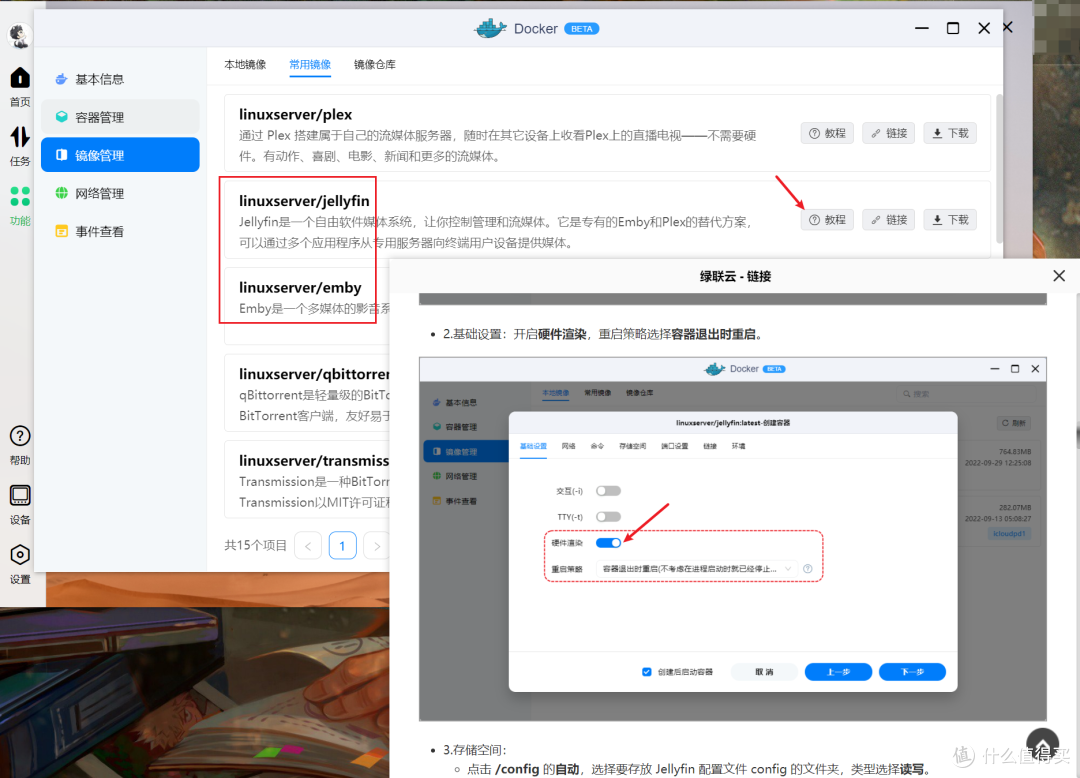This screenshot has height=778, width=1080.
Task: Select 基本信息 in the Docker sidebar
Action: point(120,79)
